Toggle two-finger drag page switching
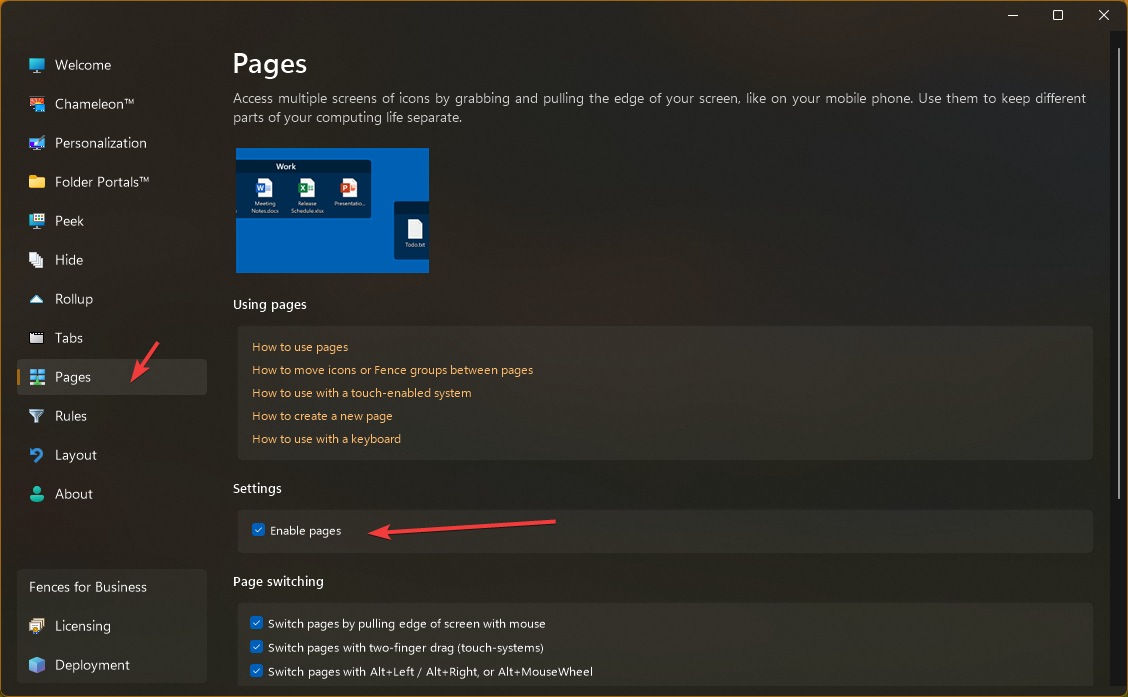The height and width of the screenshot is (697, 1128). (x=256, y=647)
